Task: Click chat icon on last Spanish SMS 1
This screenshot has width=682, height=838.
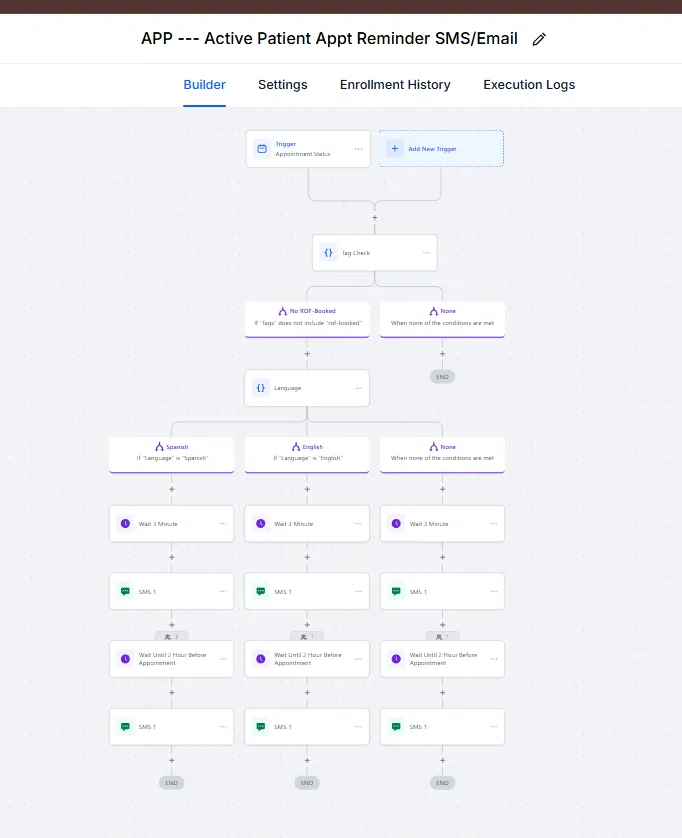Action: point(125,727)
